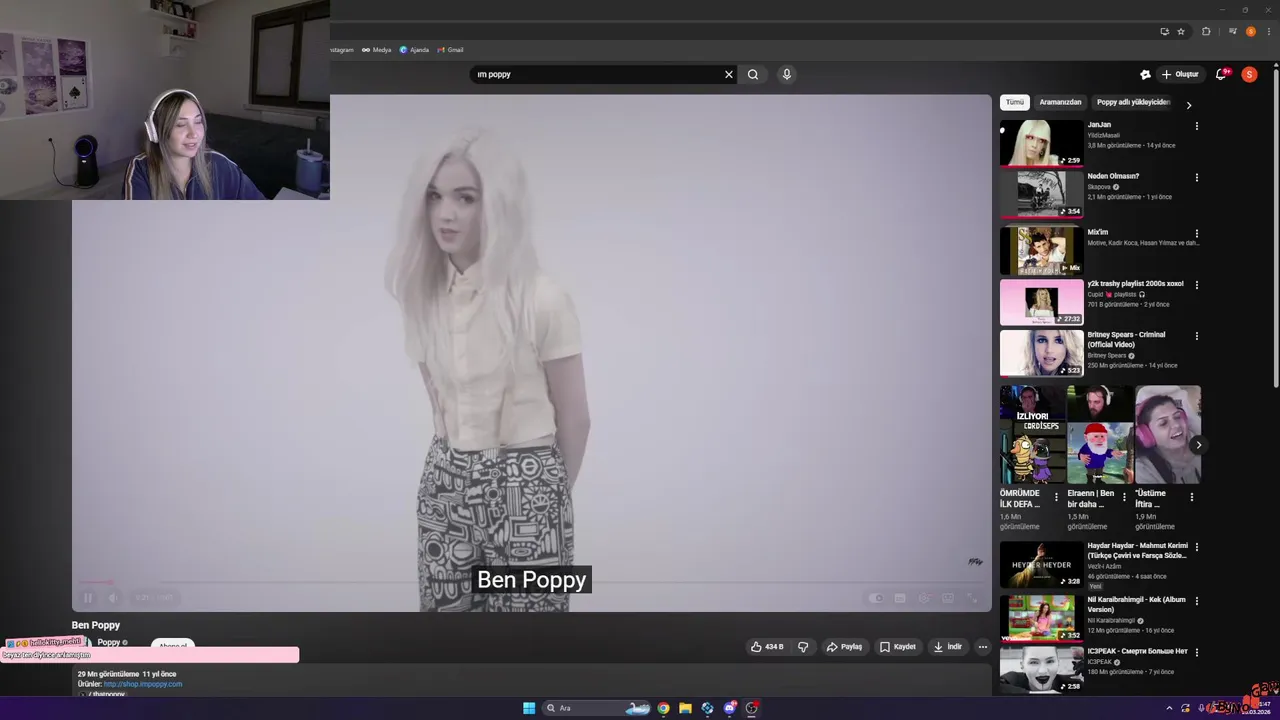Open the YouTube account avatar menu
Screen dimensions: 1280x720
tap(1249, 74)
